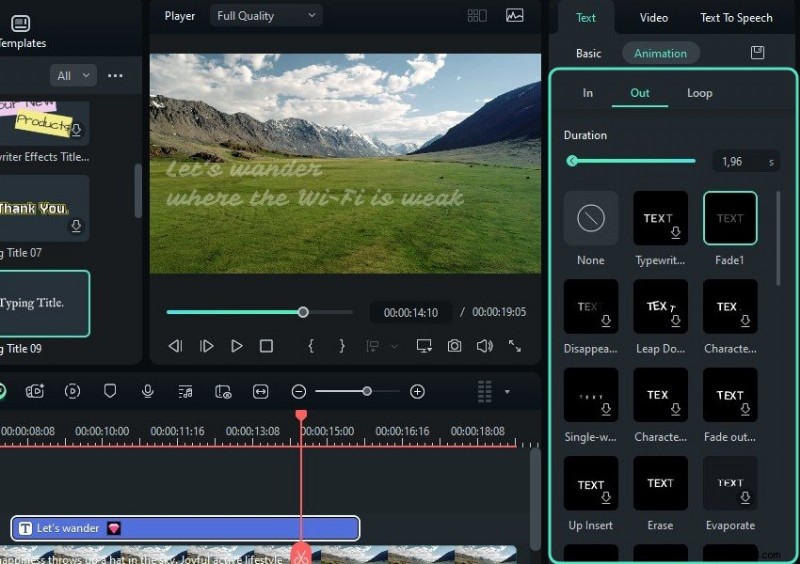
Task: Apply the Fade1 out animation
Action: click(730, 218)
